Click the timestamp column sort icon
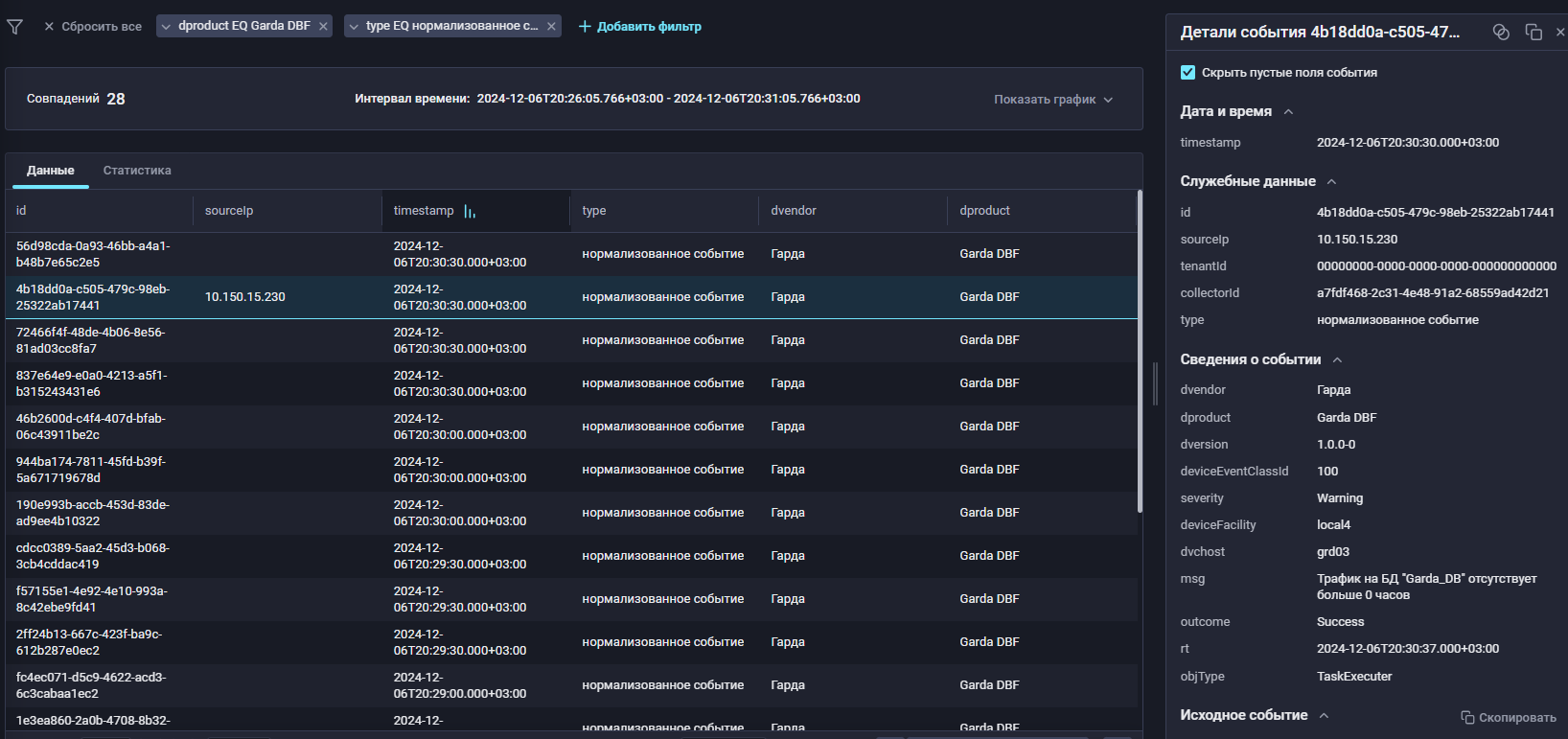1568x739 pixels. tap(470, 212)
